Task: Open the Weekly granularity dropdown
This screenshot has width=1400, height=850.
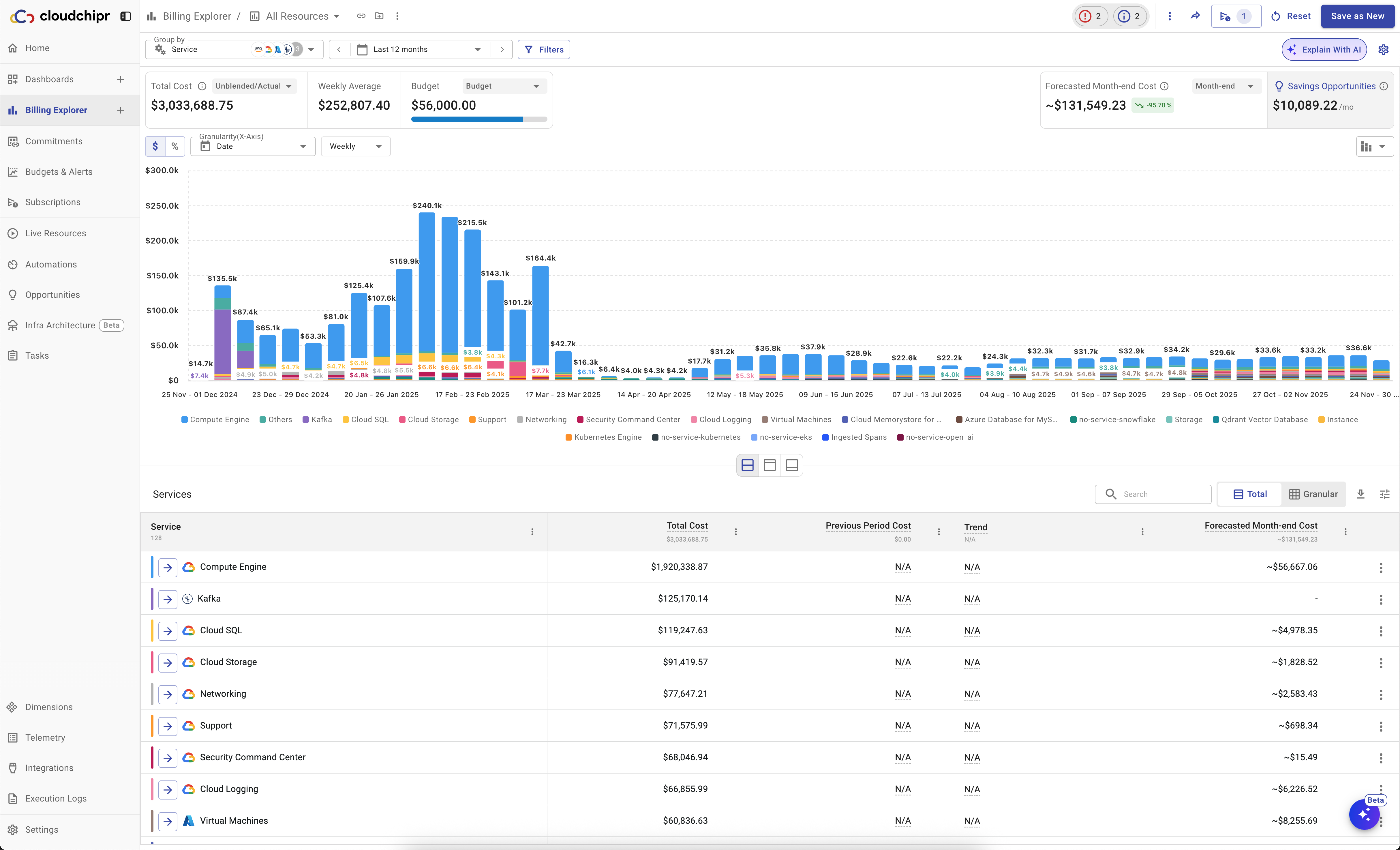Action: (x=355, y=146)
